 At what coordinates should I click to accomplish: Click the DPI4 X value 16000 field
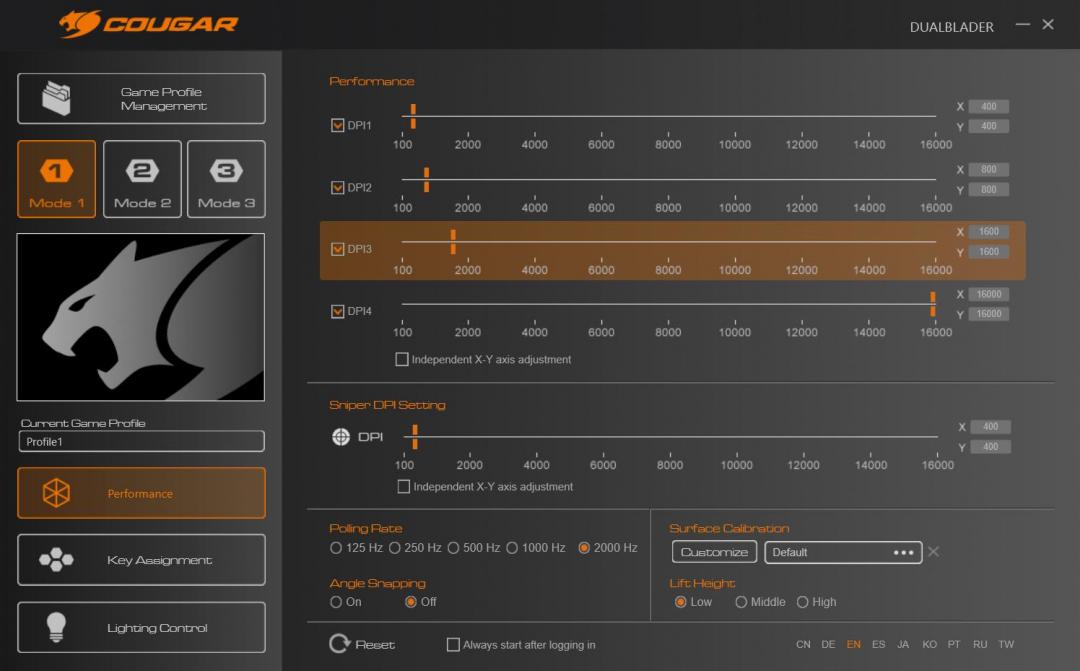989,294
